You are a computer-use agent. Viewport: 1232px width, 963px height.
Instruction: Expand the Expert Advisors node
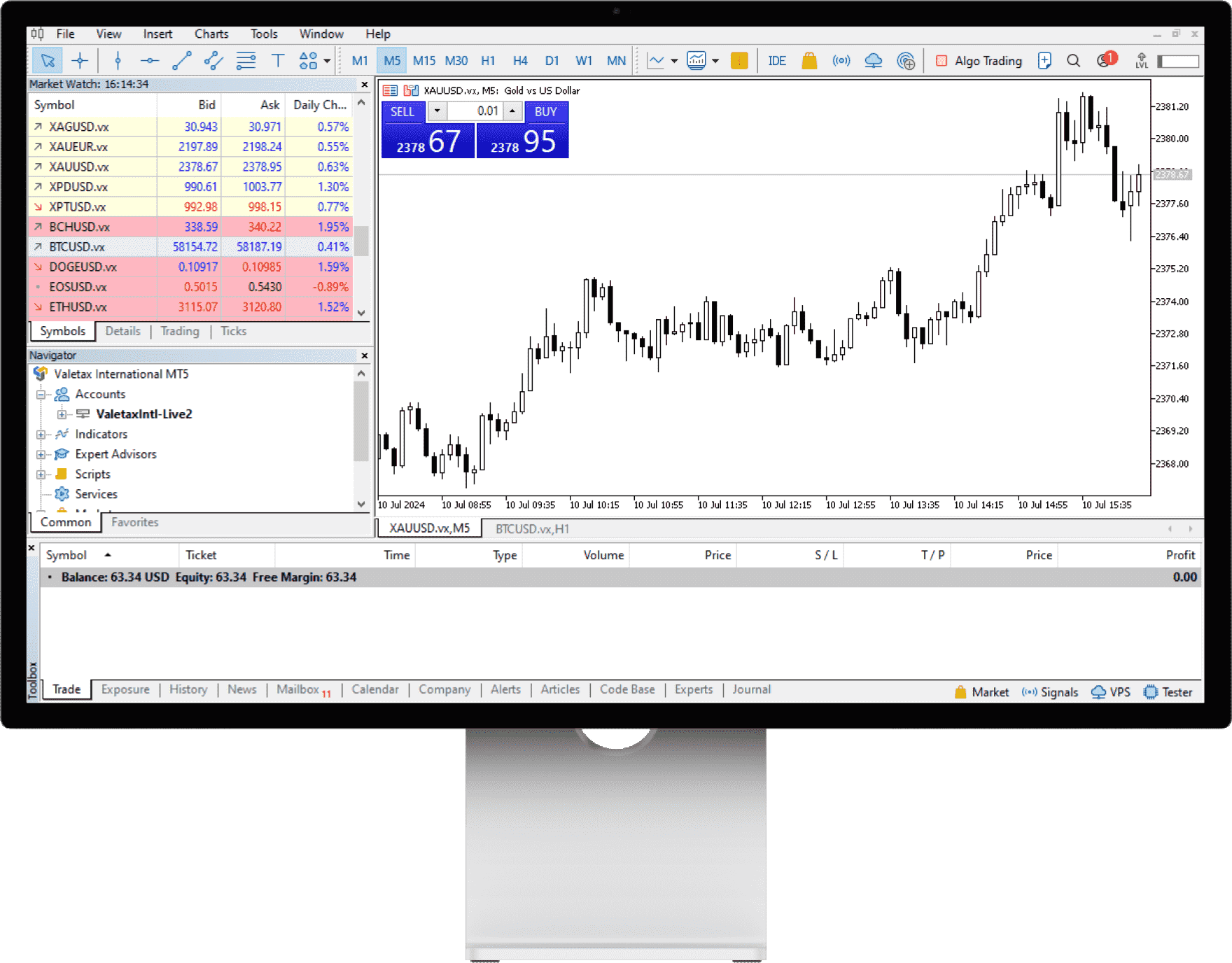(x=41, y=455)
